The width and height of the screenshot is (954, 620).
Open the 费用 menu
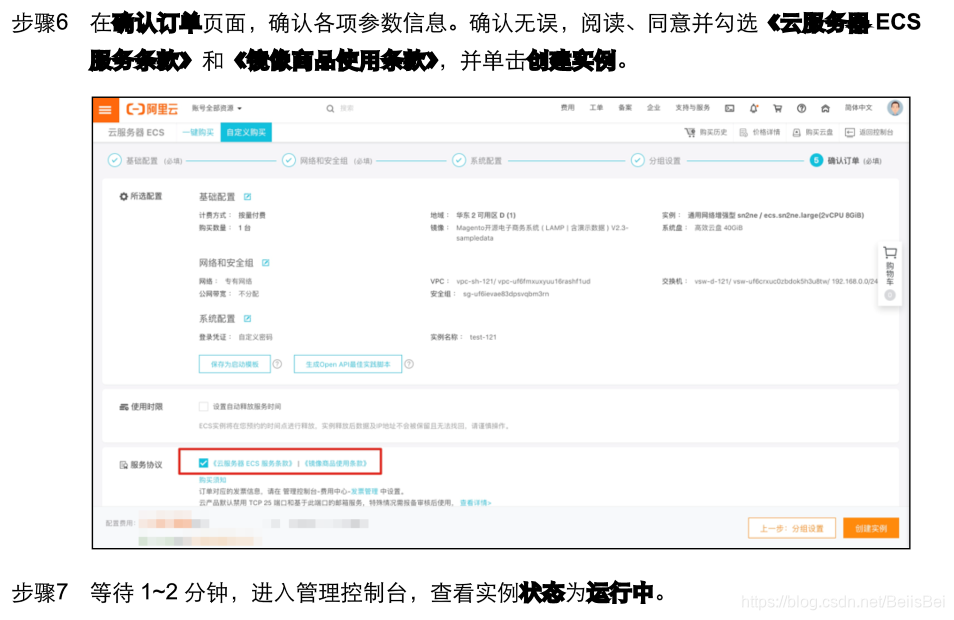click(567, 108)
